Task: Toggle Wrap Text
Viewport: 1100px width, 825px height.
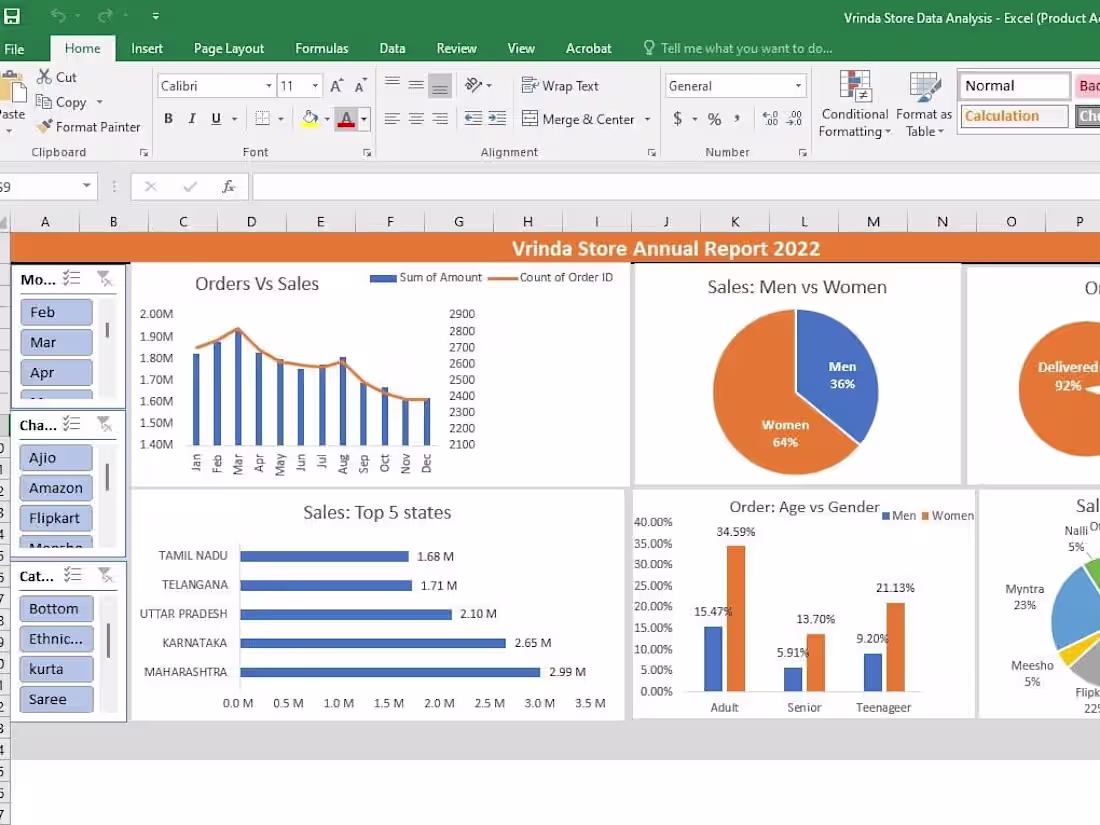Action: tap(560, 85)
